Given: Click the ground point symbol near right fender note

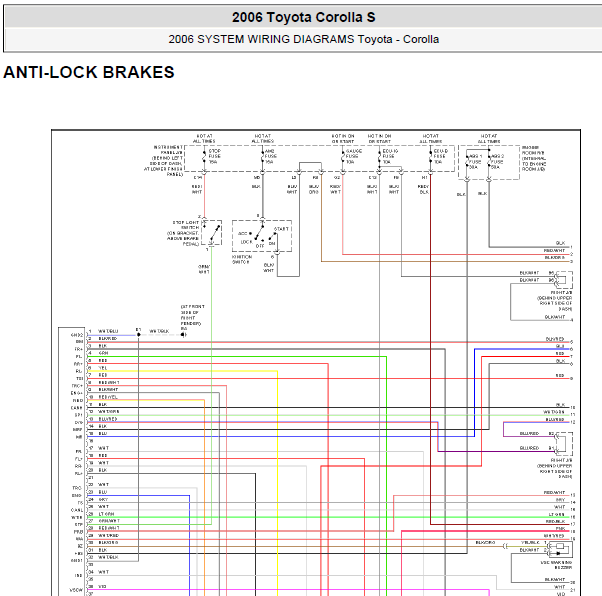Looking at the screenshot, I should tap(184, 334).
